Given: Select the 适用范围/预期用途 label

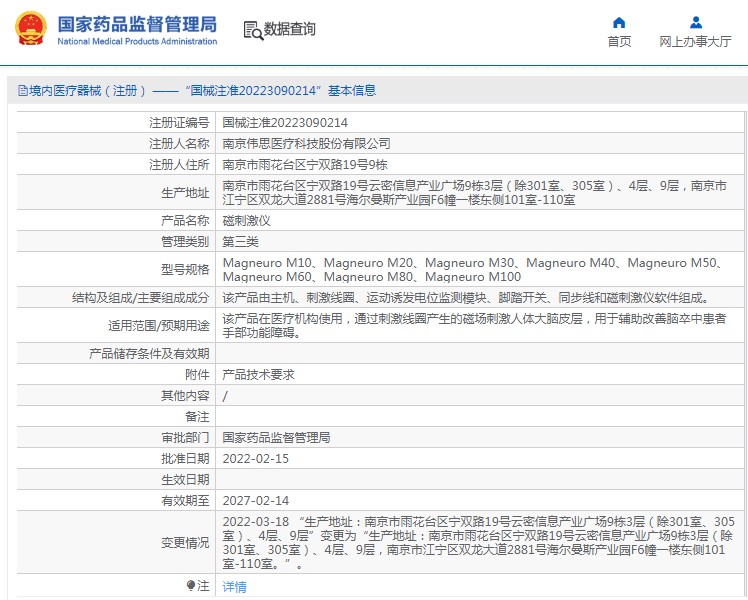Looking at the screenshot, I should [x=159, y=326].
